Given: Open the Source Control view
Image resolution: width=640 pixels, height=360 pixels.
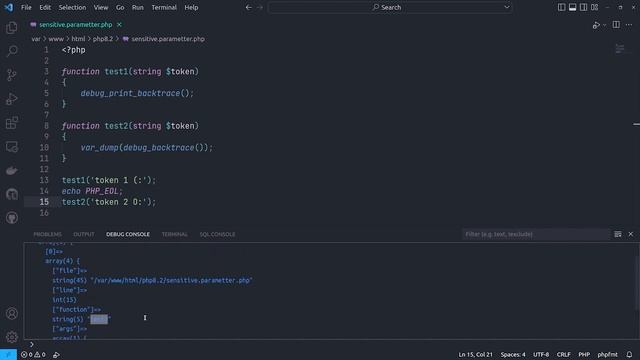Looking at the screenshot, I should pos(12,75).
